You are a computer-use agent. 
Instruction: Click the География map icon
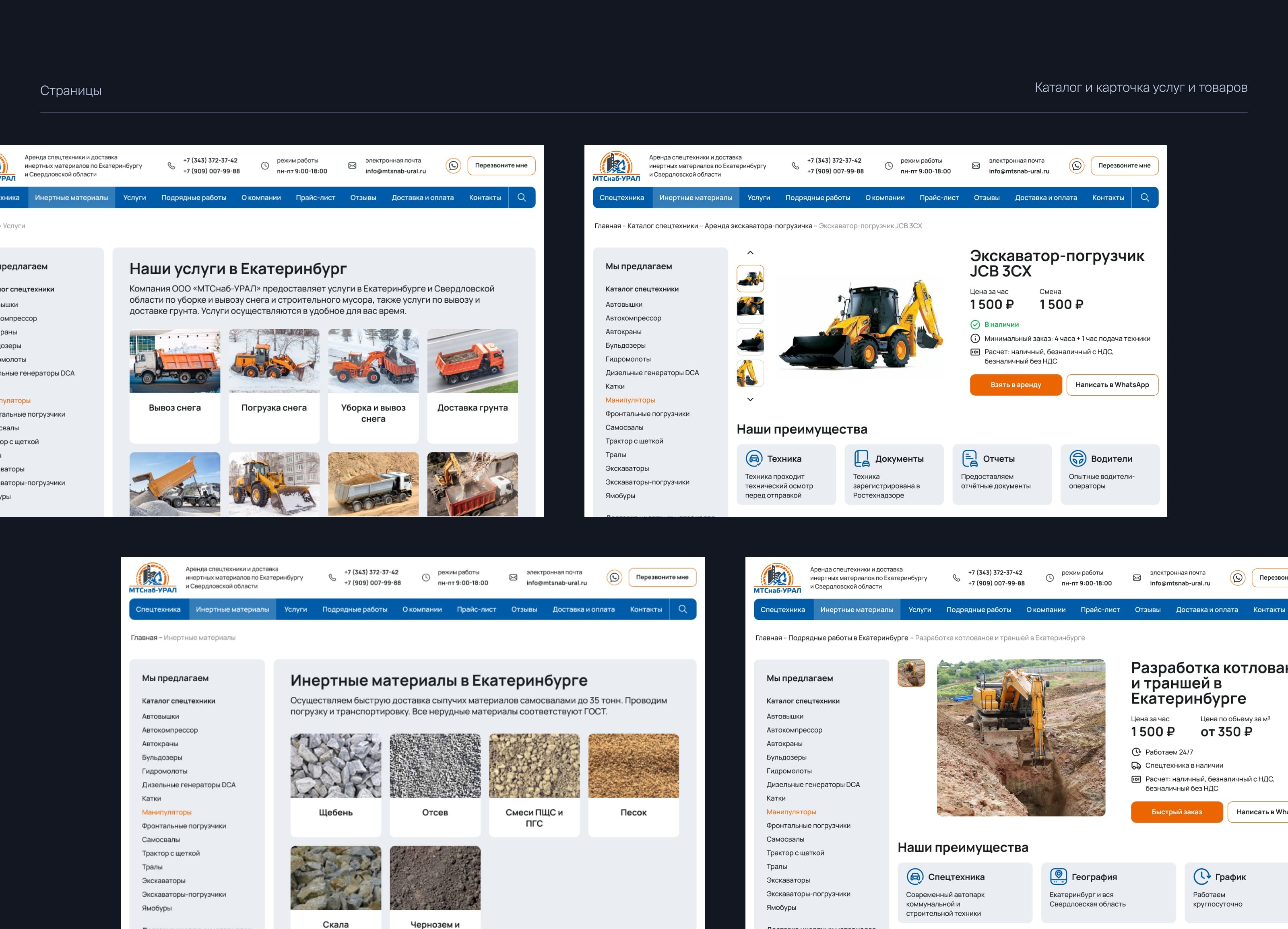pyautogui.click(x=1058, y=876)
